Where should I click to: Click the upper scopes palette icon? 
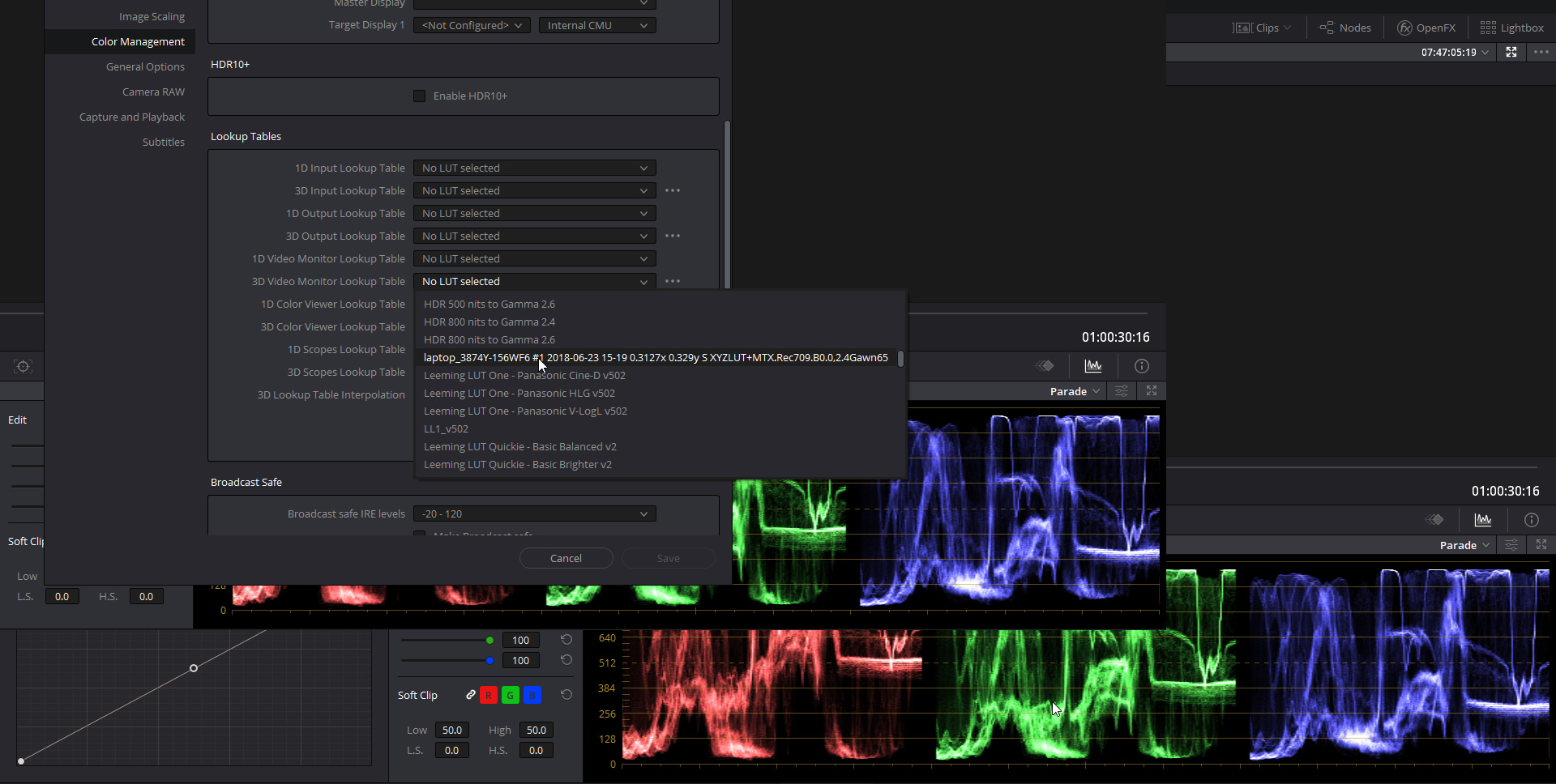(1093, 366)
